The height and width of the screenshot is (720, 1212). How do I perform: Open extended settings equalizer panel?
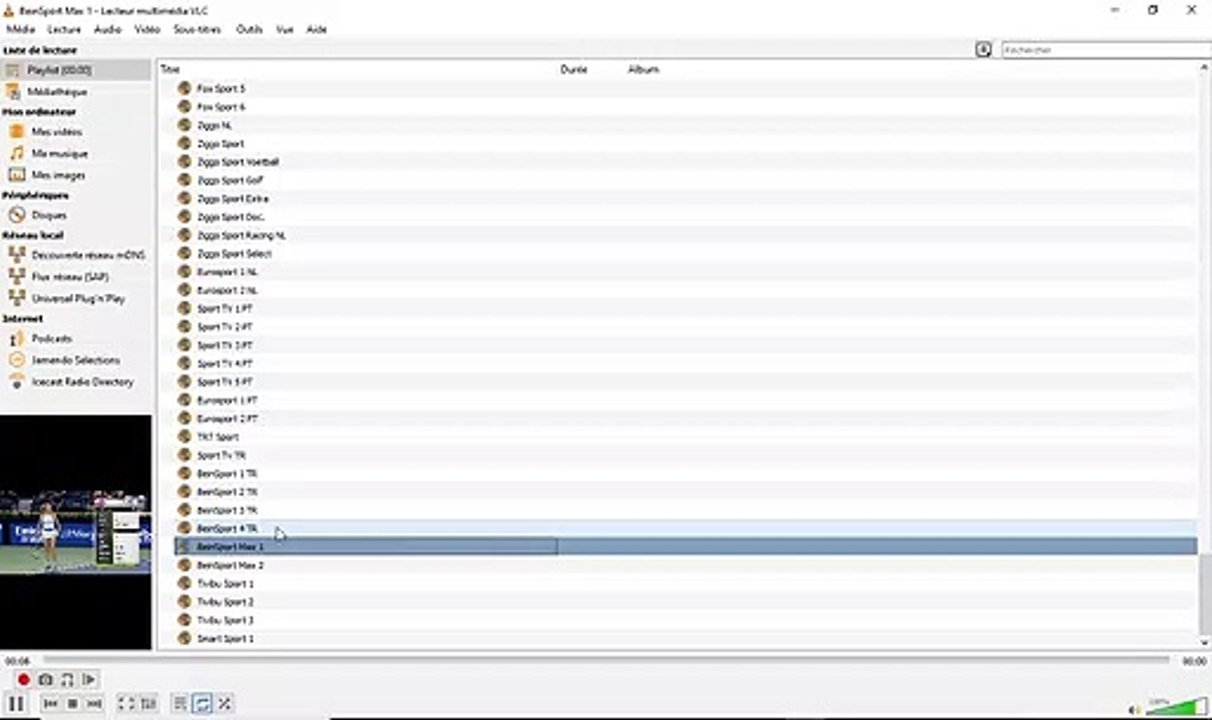click(148, 704)
